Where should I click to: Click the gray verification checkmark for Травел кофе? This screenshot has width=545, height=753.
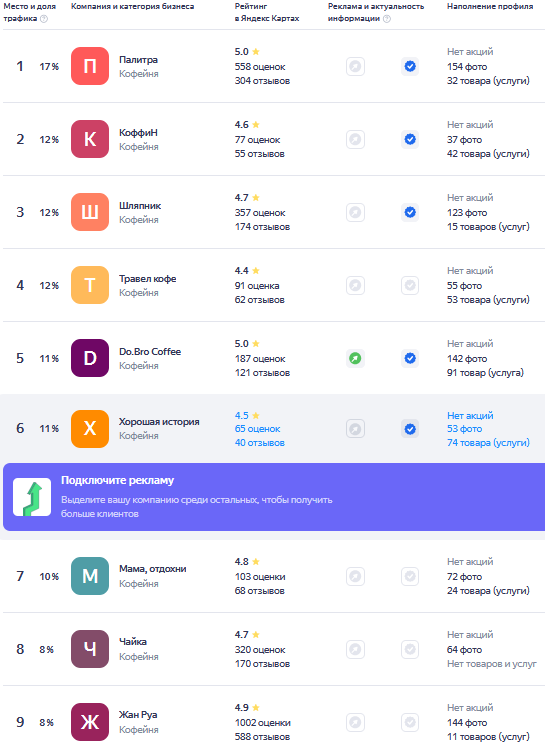pos(410,285)
